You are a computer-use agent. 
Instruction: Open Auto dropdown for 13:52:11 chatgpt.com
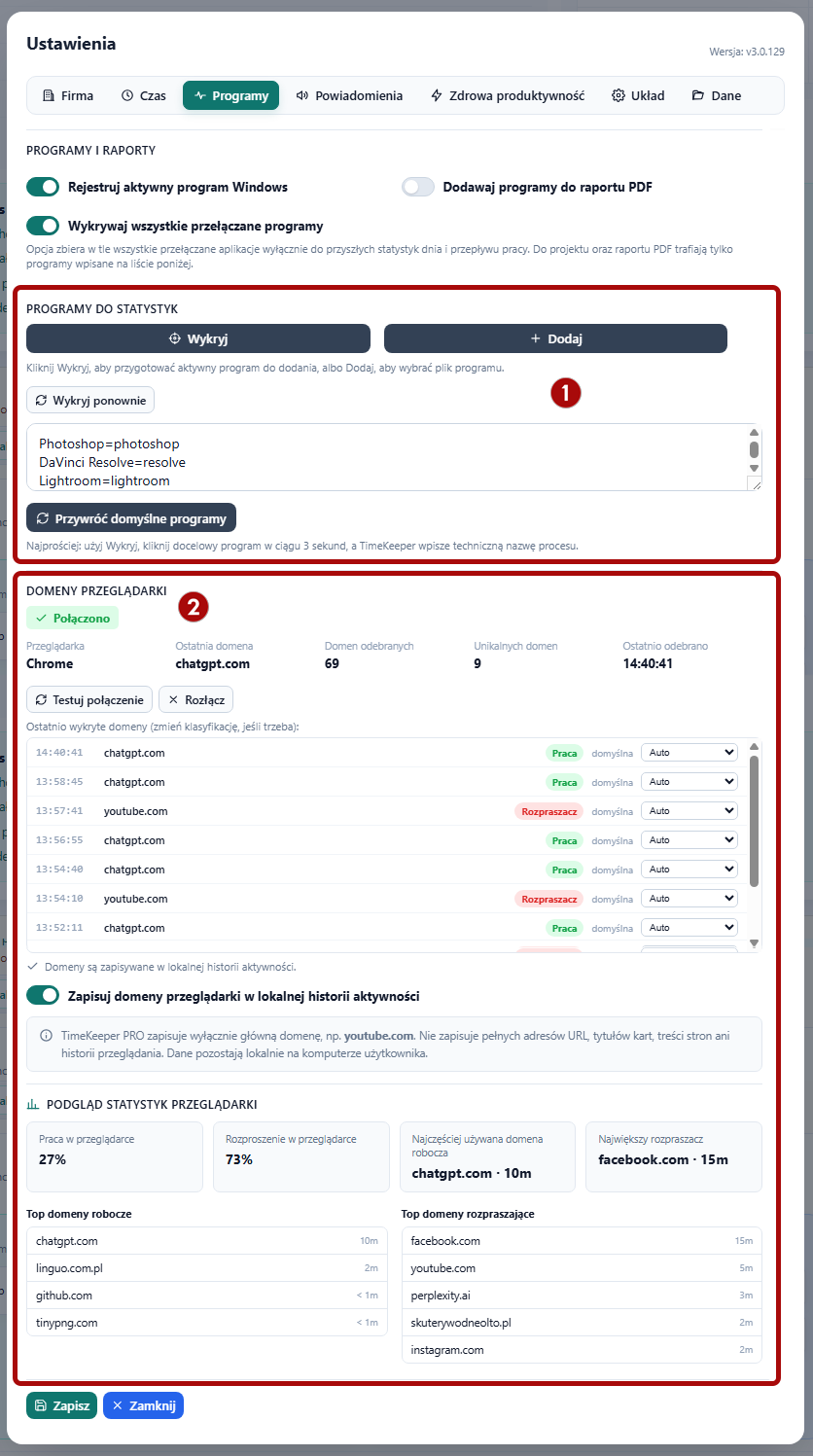(689, 928)
